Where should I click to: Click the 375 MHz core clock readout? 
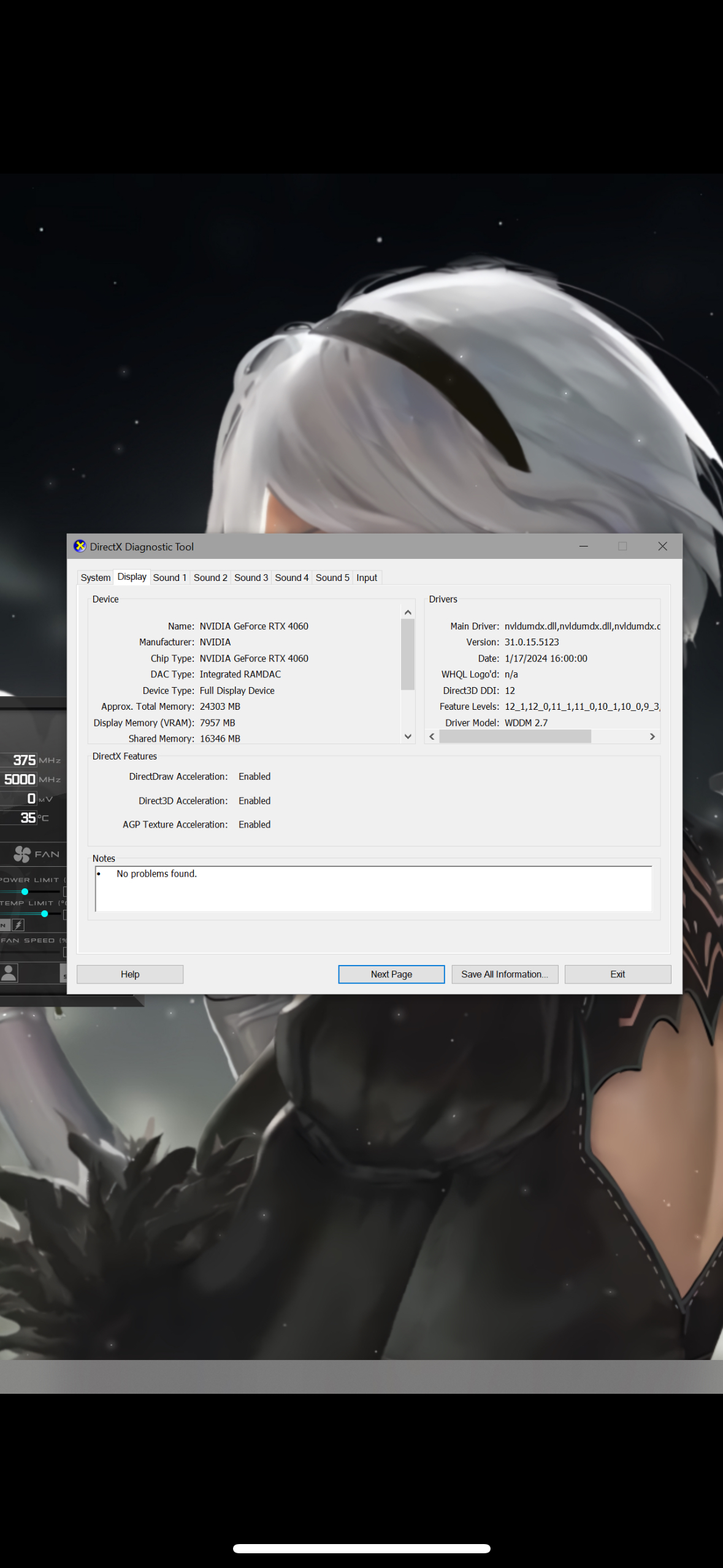point(25,760)
